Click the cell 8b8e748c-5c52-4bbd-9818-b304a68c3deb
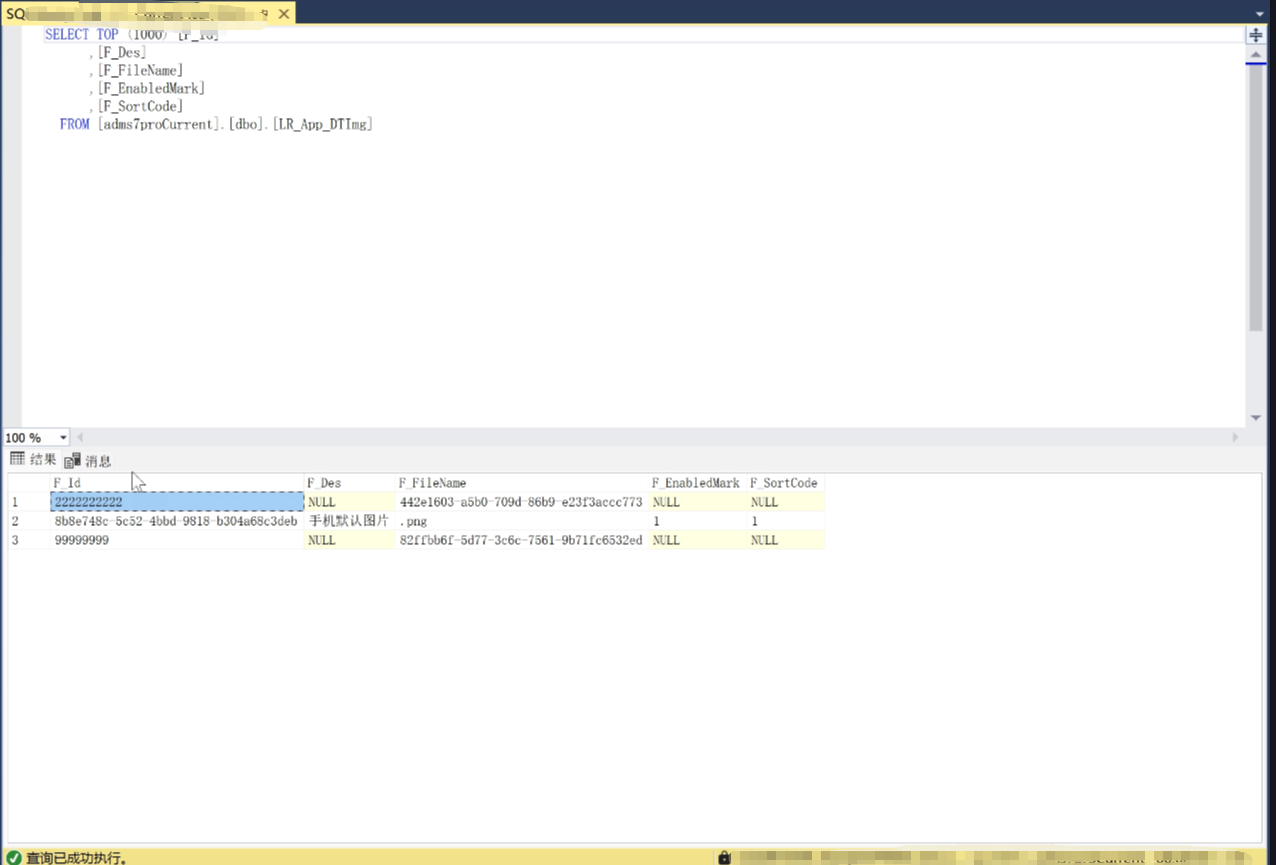This screenshot has width=1276, height=865. [177, 521]
